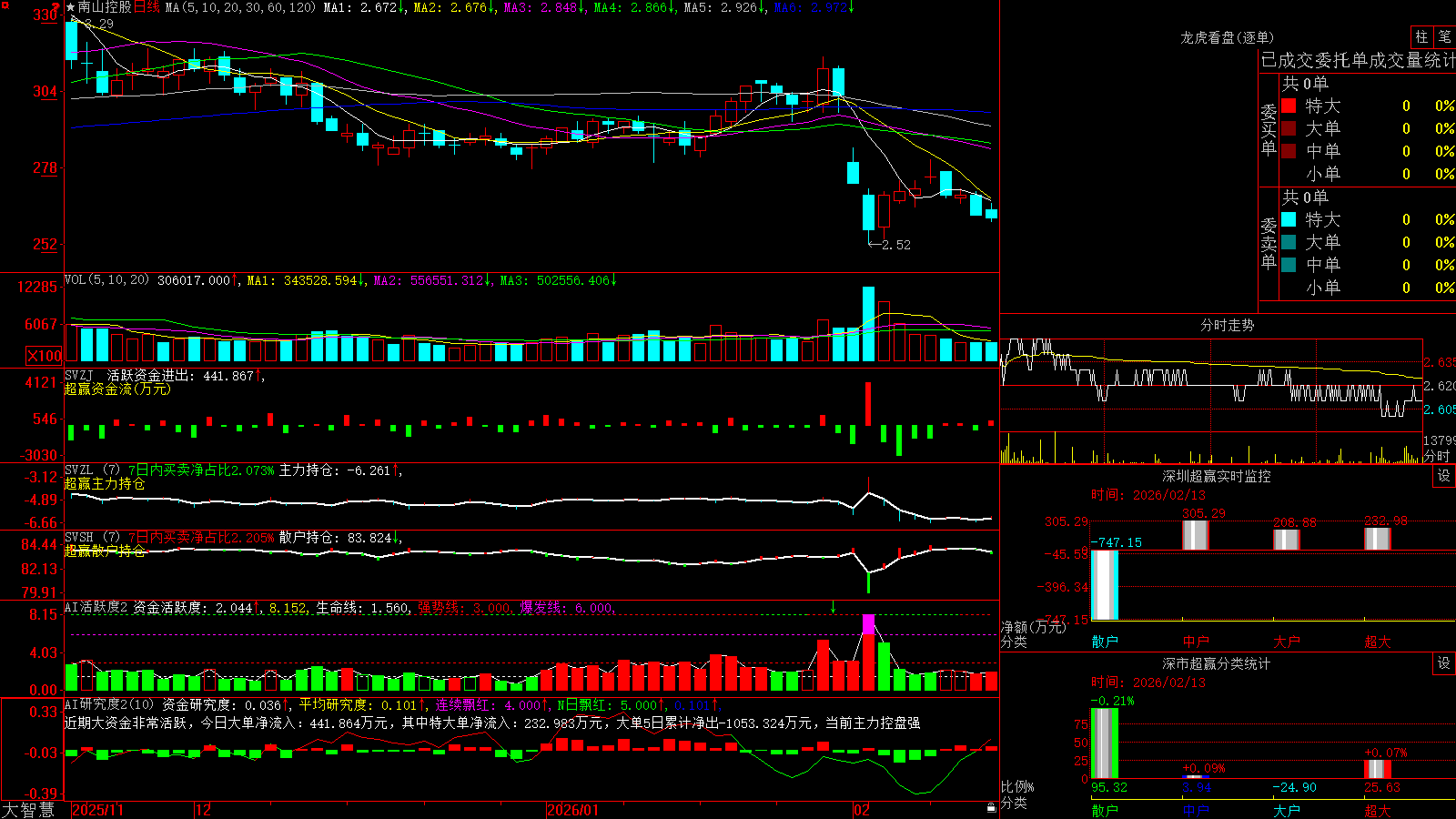The width and height of the screenshot is (1456, 819).
Task: Click the MA3: 2.848 value
Action: (544, 7)
